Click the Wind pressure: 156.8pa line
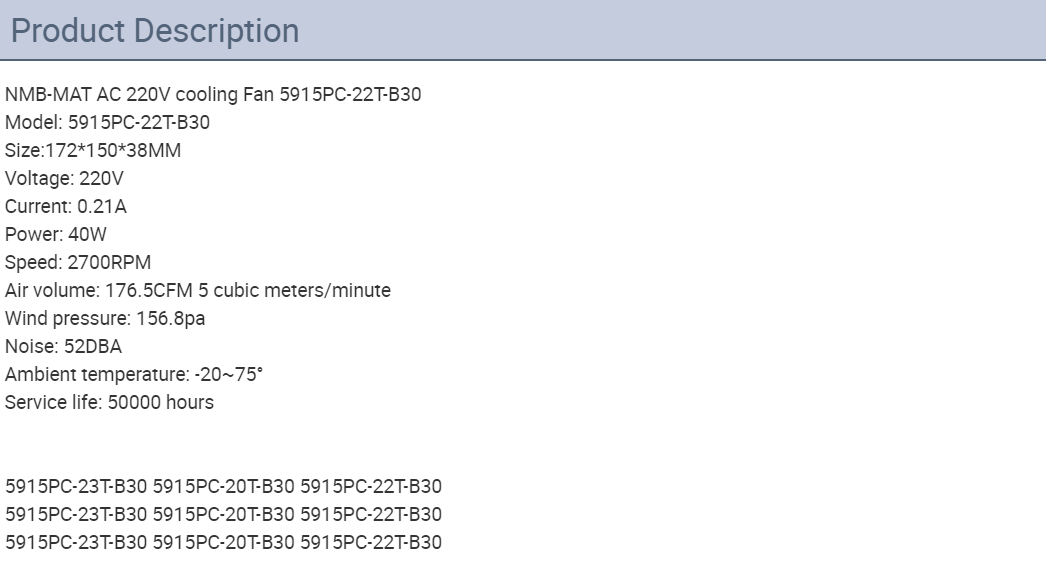 tap(105, 319)
